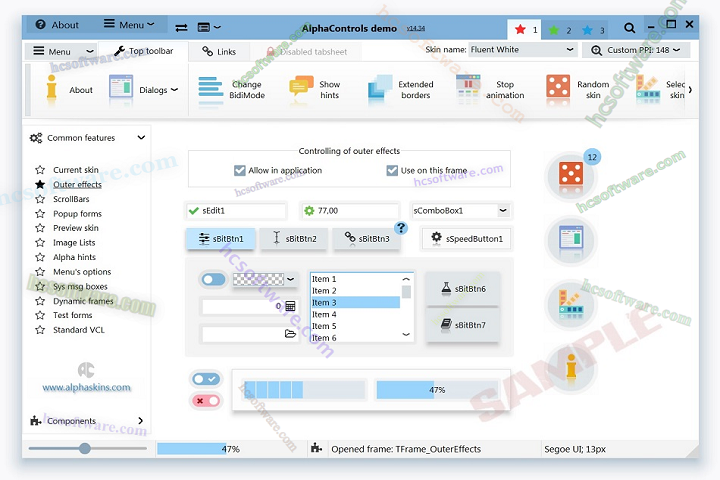The image size is (720, 480).
Task: Switch to the Top toolbar tab
Action: (143, 51)
